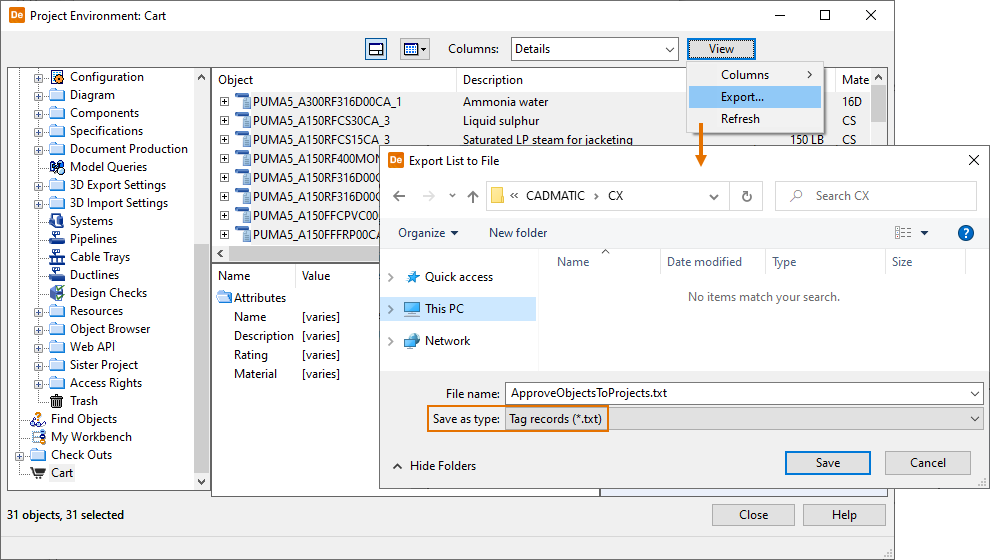Click the Design Checks icon
Viewport: 990px width, 560px height.
57,293
